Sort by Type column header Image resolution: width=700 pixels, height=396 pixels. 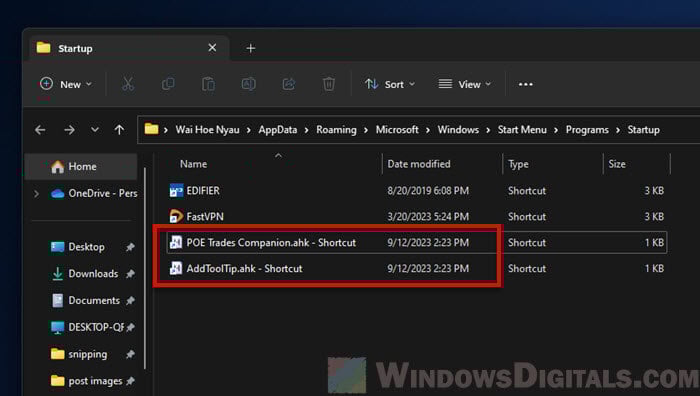coord(518,164)
